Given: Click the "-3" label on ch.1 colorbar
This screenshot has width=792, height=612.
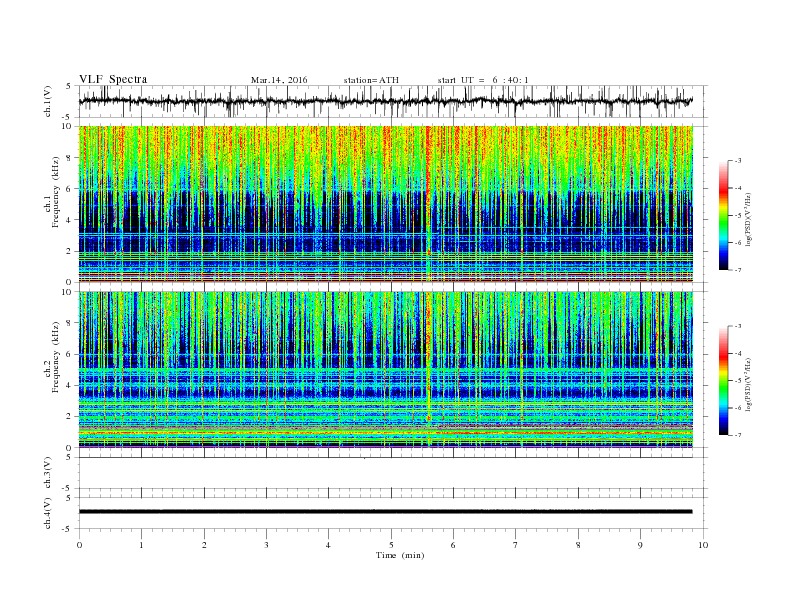Looking at the screenshot, I should click(738, 161).
